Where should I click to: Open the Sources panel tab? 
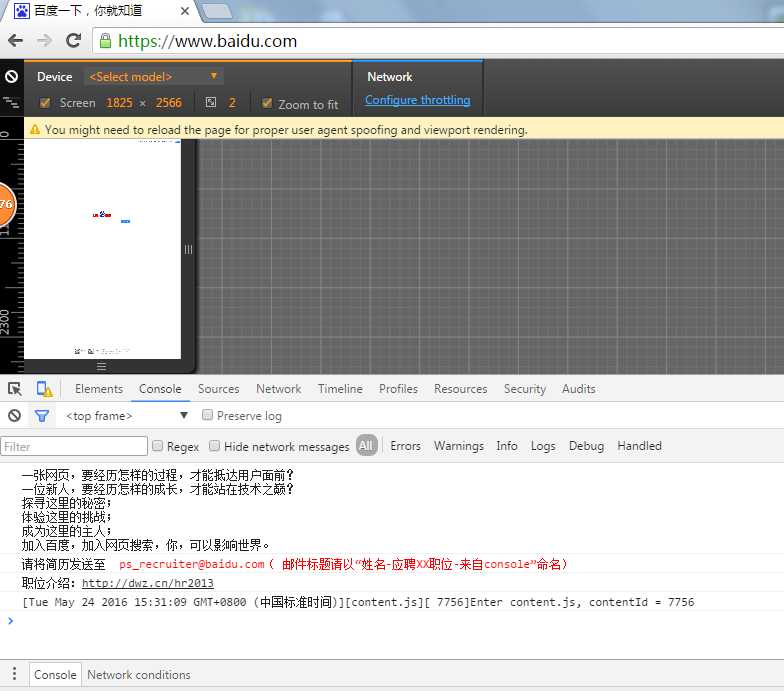tap(218, 388)
